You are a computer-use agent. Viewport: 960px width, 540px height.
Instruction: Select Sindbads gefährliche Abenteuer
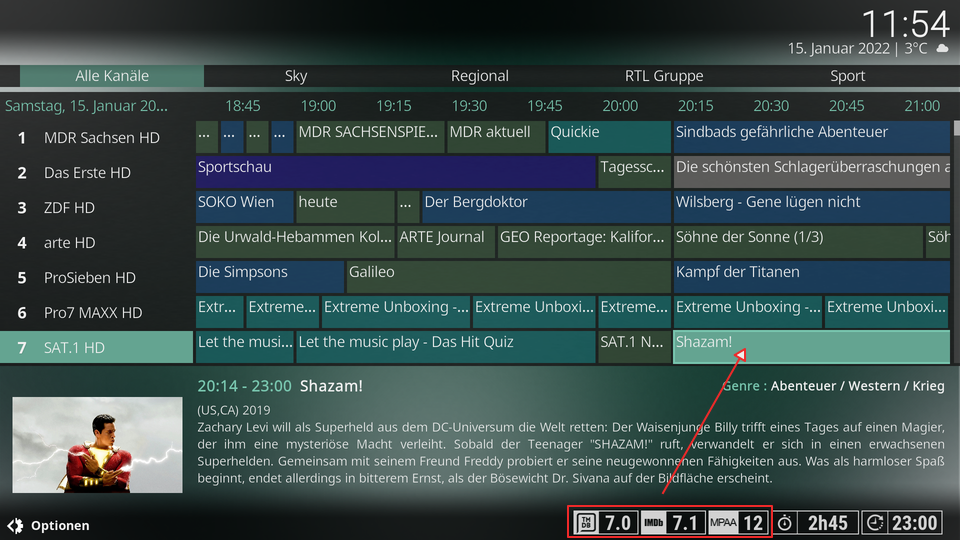tap(811, 137)
